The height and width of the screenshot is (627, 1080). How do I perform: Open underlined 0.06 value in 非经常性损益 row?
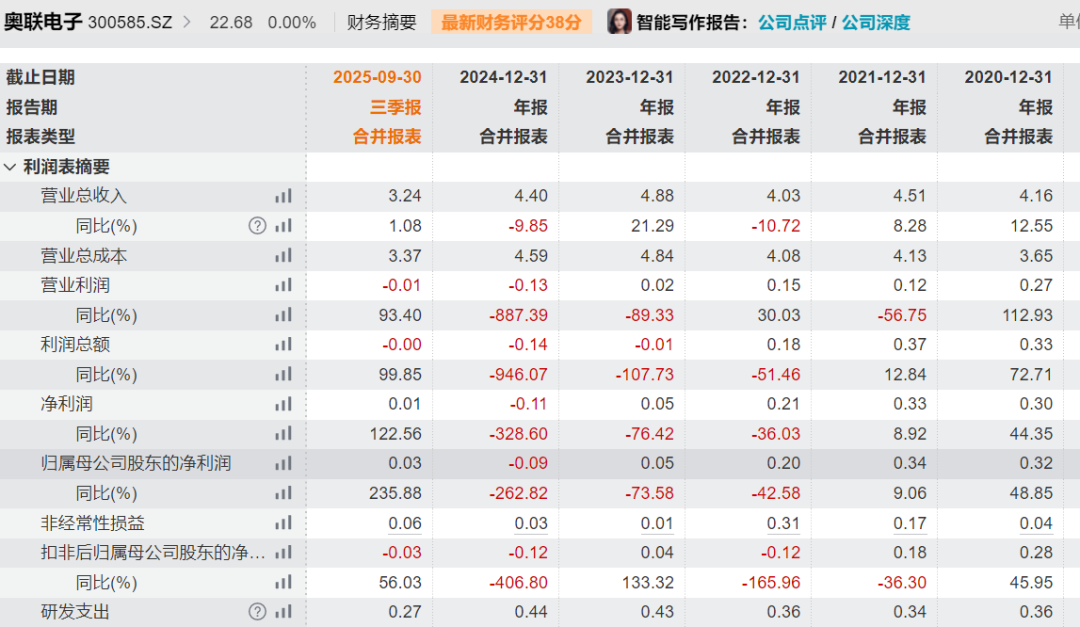[x=404, y=524]
